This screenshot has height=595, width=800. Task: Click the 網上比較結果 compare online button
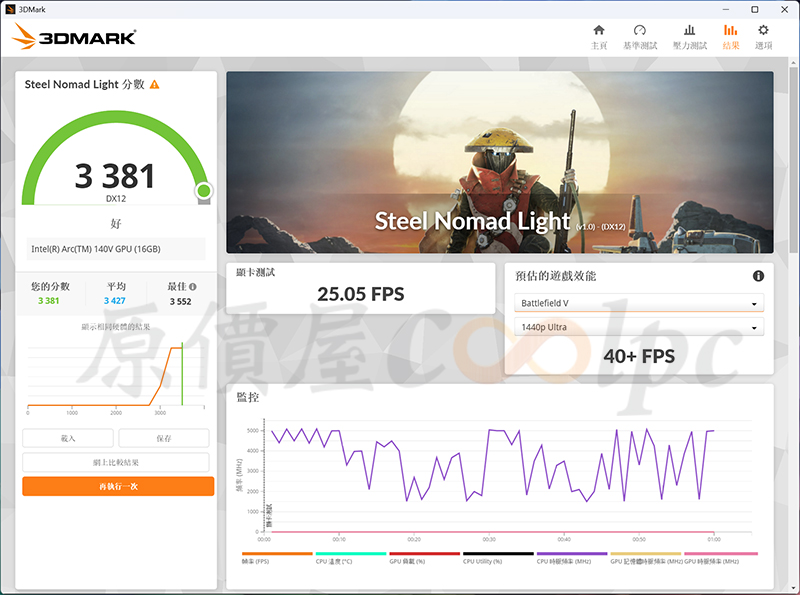click(116, 462)
